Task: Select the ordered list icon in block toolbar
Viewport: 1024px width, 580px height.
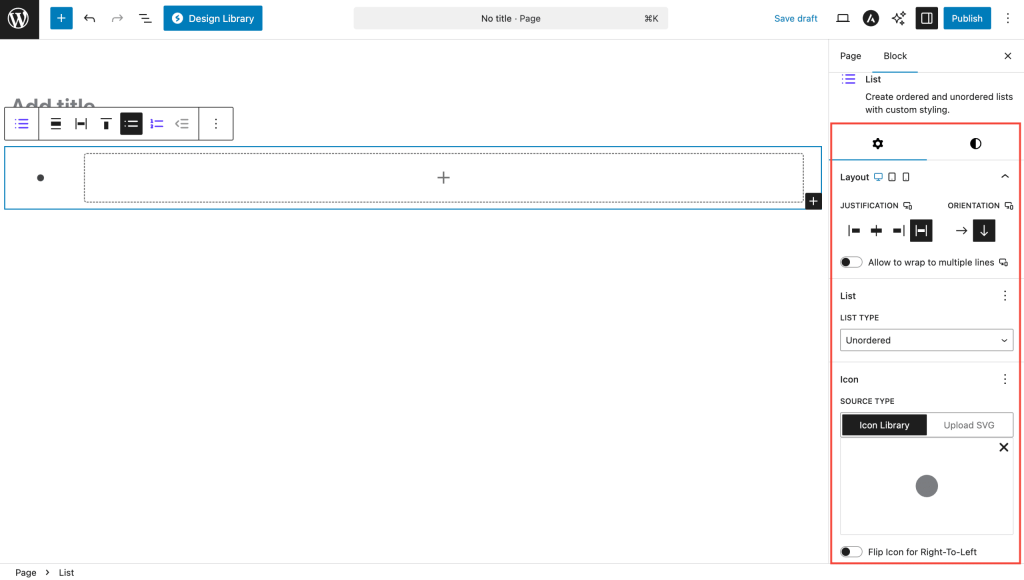Action: (157, 124)
